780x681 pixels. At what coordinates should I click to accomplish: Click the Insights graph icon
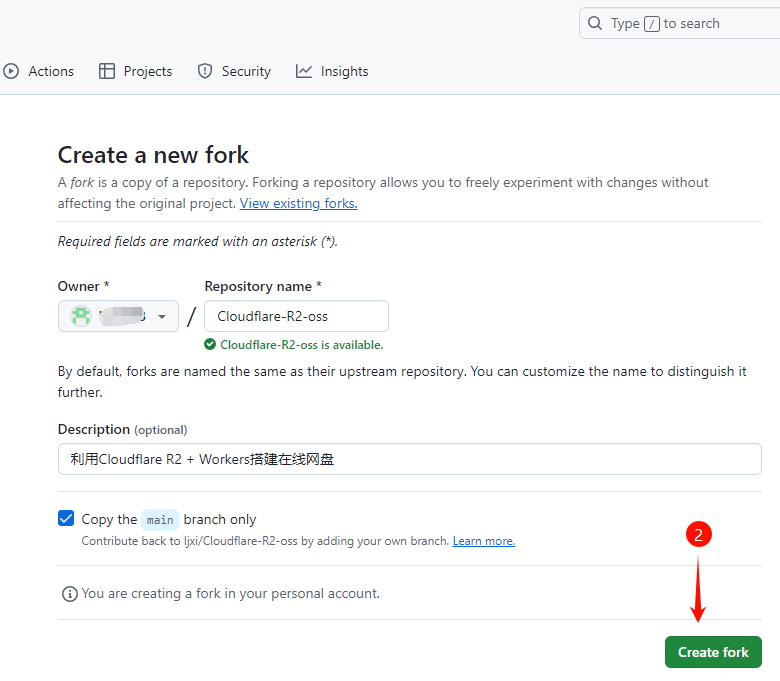tap(303, 71)
